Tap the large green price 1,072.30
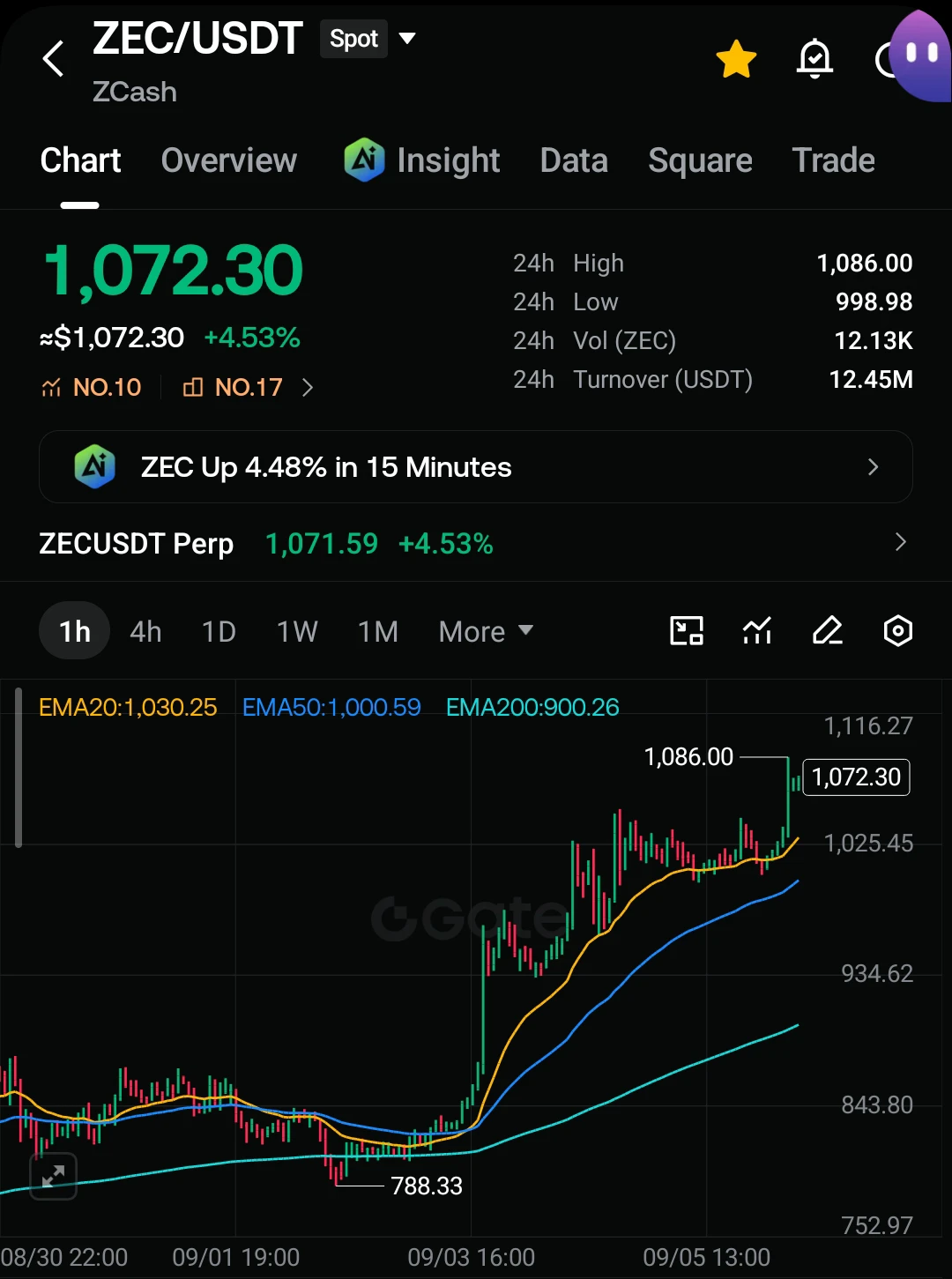 (174, 271)
